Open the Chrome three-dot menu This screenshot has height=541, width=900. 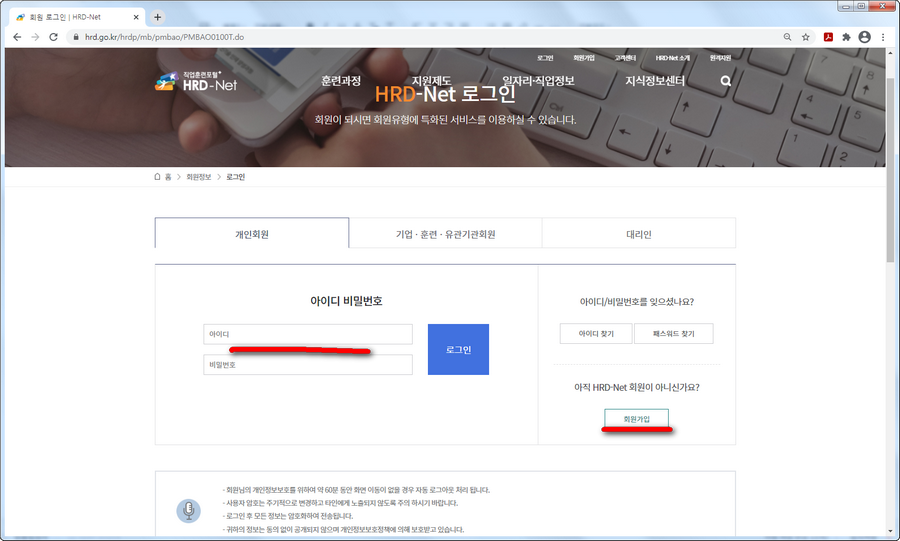[x=883, y=37]
